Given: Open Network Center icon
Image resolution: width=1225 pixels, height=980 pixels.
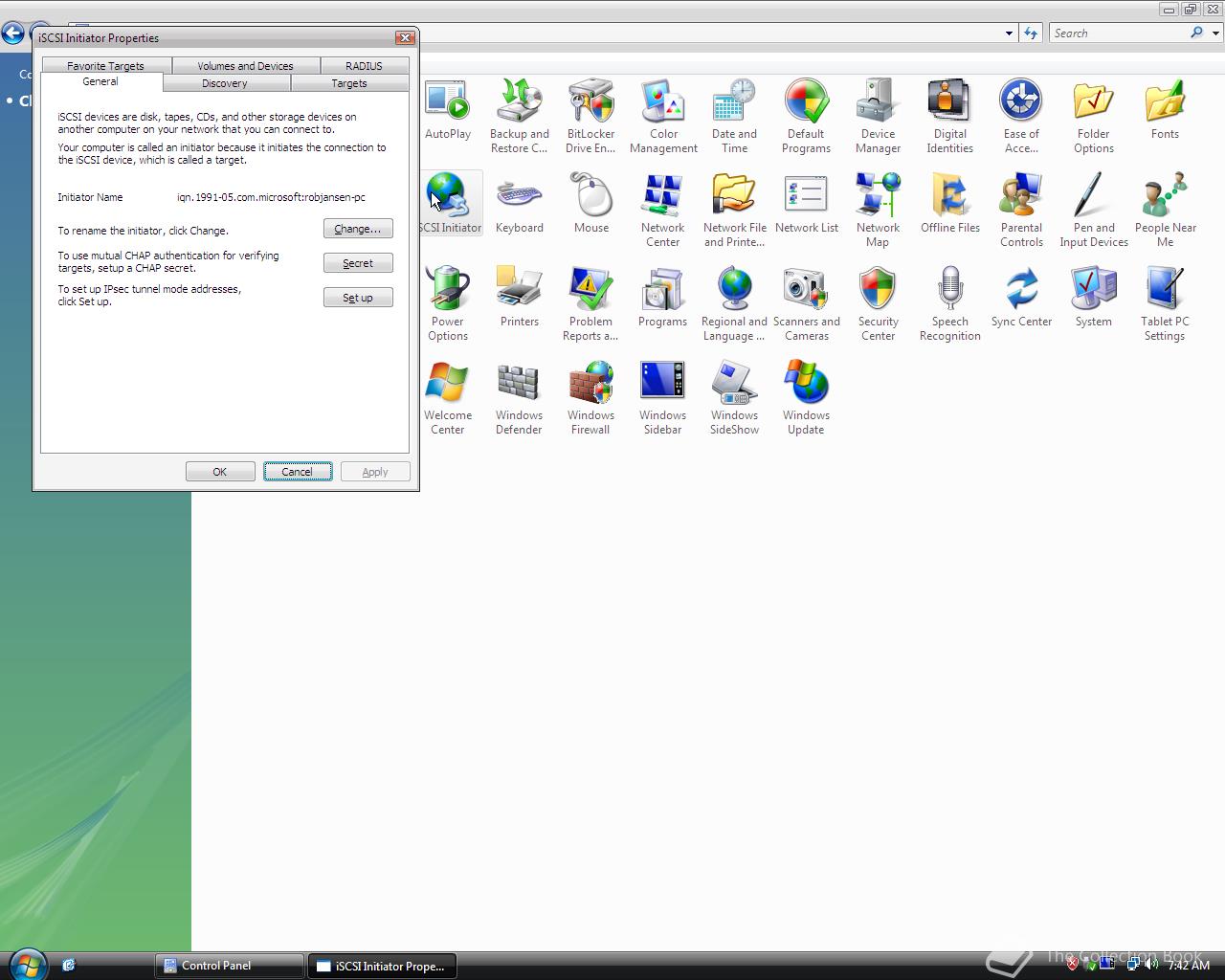Looking at the screenshot, I should (x=663, y=211).
